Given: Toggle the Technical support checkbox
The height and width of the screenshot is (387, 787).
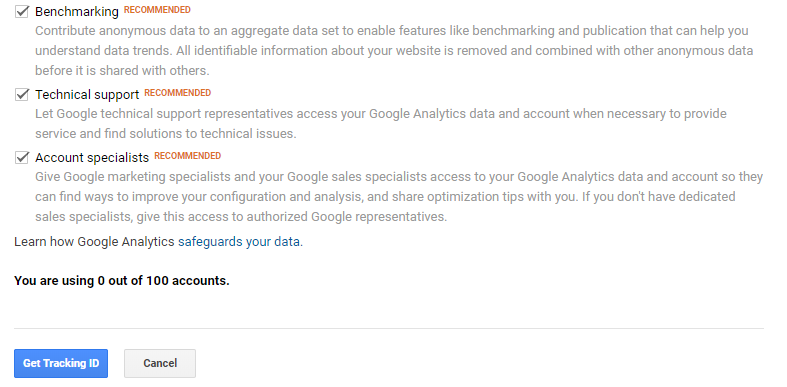Looking at the screenshot, I should tap(22, 94).
